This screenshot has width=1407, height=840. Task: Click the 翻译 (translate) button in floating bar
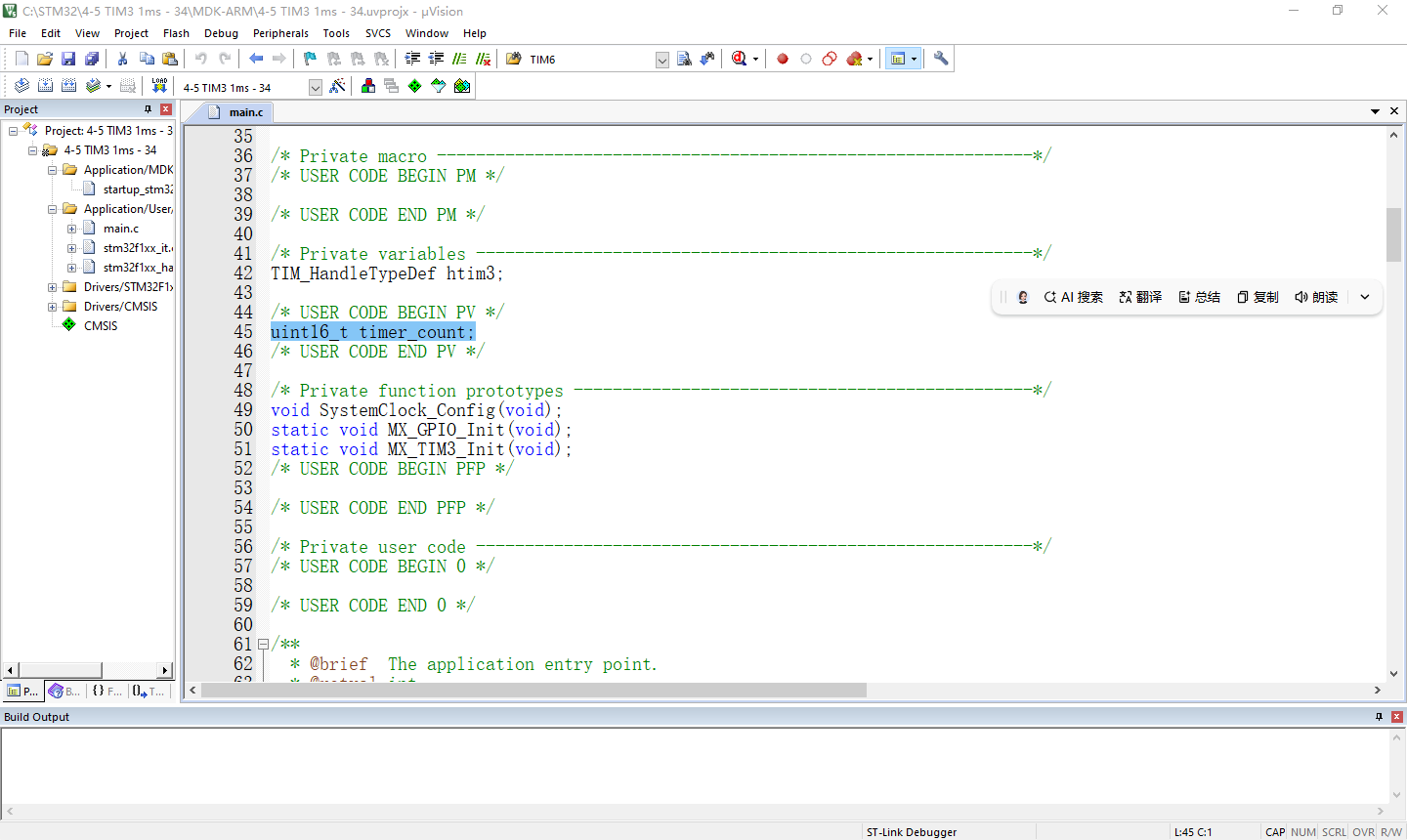pyautogui.click(x=1140, y=297)
